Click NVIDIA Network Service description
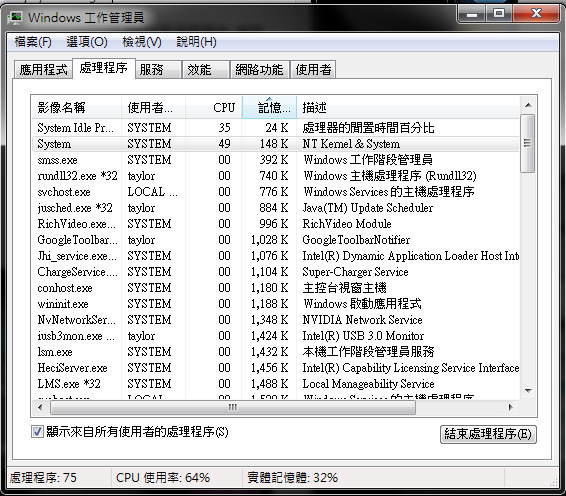 click(362, 320)
